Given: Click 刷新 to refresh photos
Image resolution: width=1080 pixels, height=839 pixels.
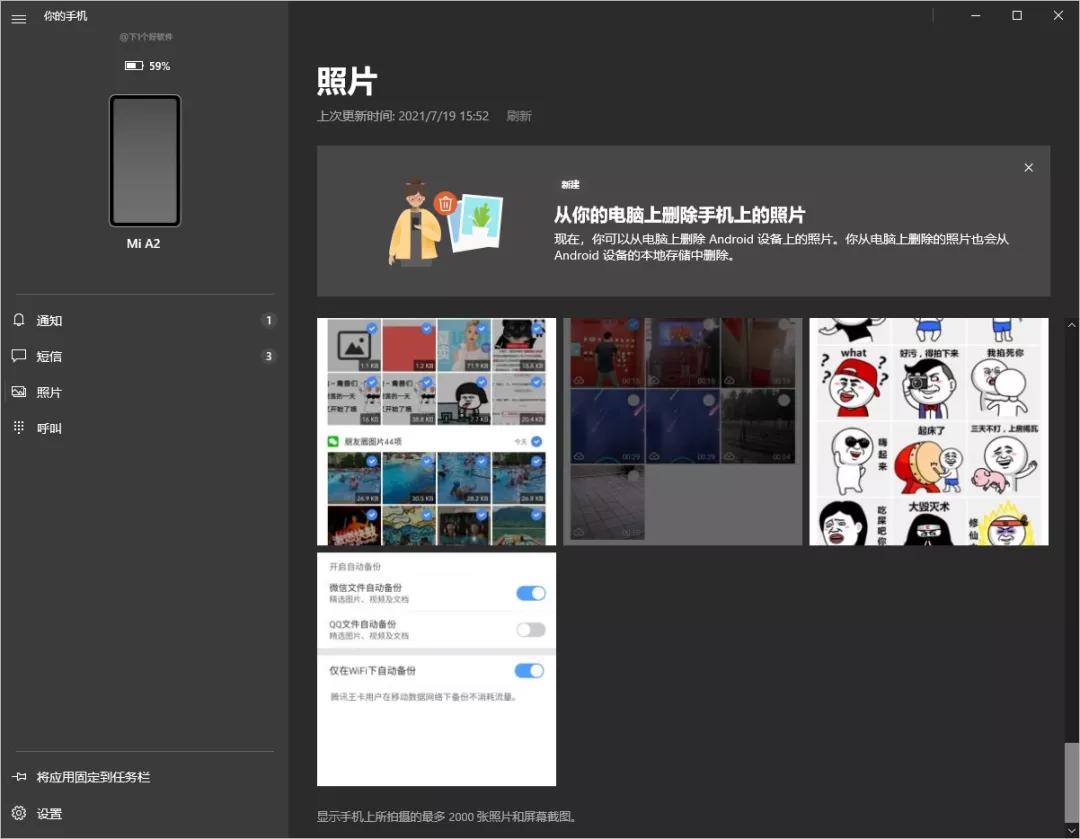Looking at the screenshot, I should (518, 116).
